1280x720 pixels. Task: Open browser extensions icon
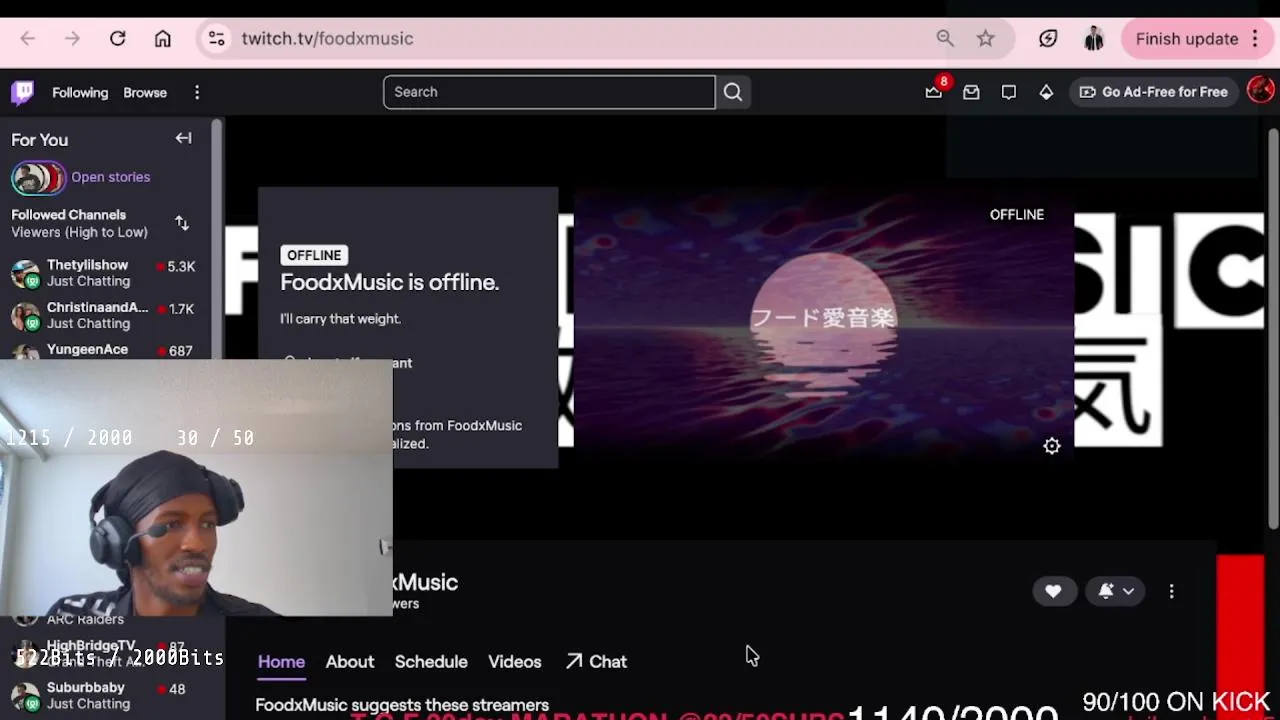1048,39
